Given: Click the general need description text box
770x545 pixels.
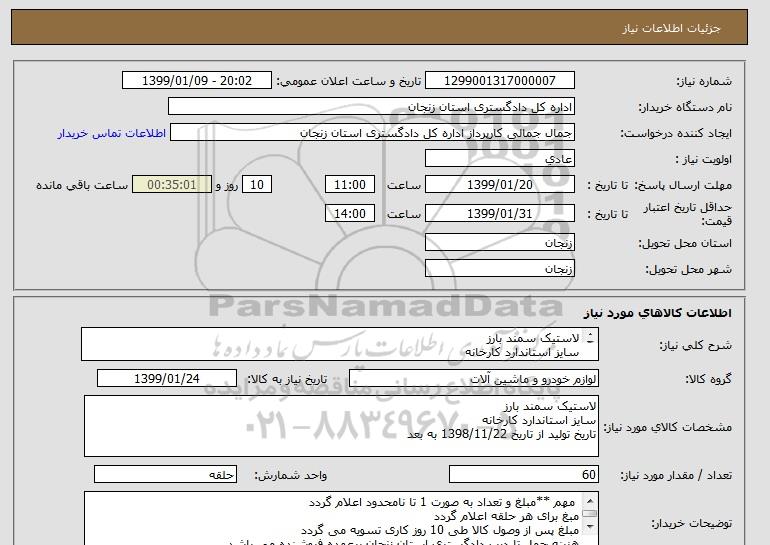Looking at the screenshot, I should click(x=340, y=345).
